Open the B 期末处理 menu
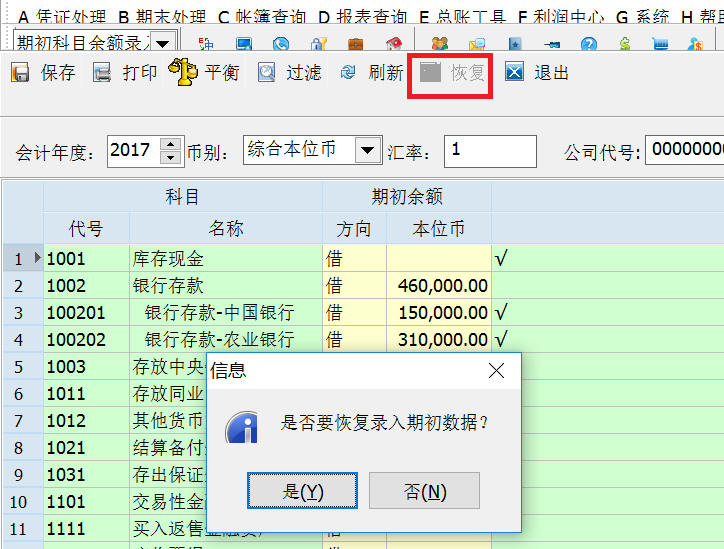 click(x=162, y=17)
